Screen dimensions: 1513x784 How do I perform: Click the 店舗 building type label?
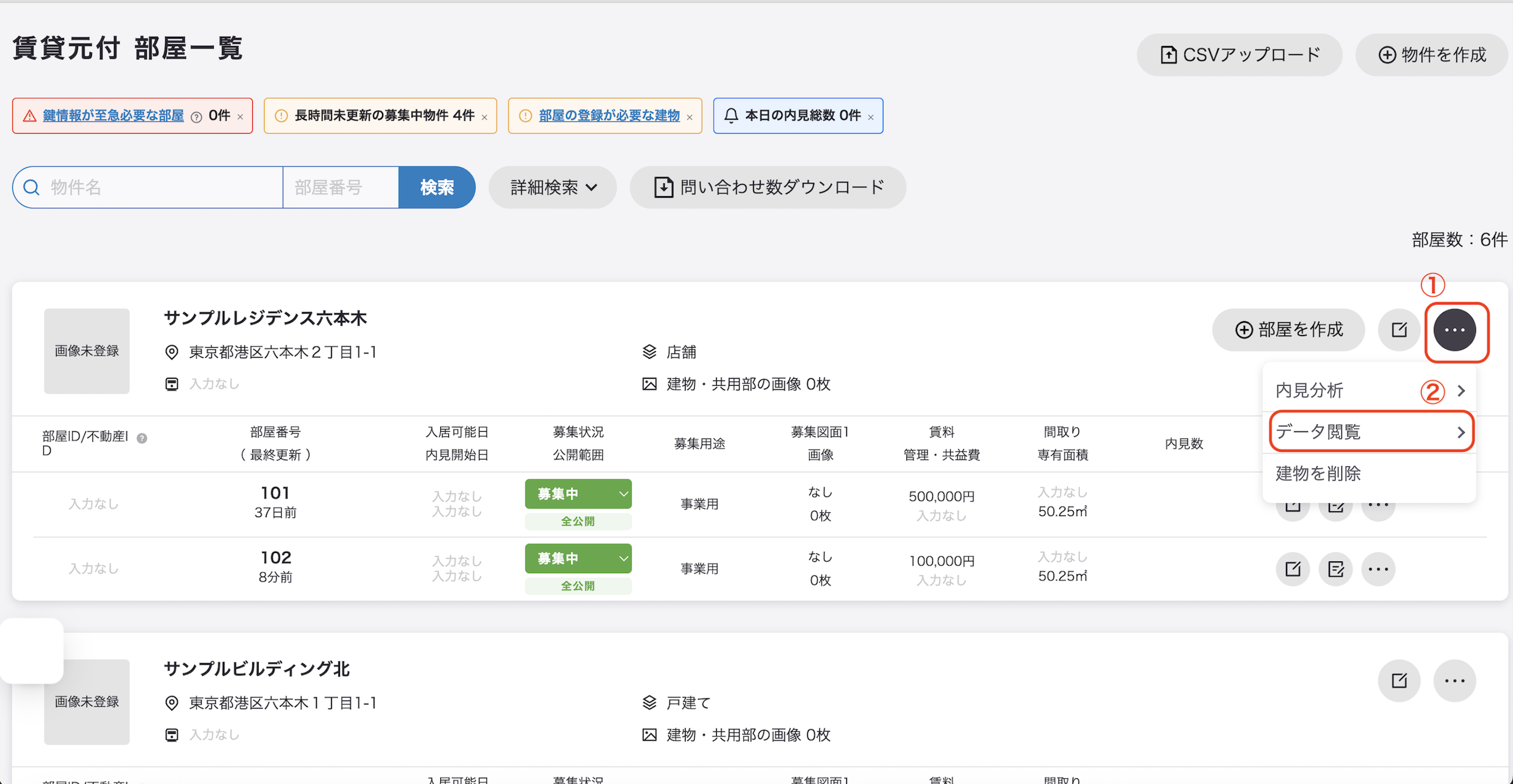click(682, 352)
